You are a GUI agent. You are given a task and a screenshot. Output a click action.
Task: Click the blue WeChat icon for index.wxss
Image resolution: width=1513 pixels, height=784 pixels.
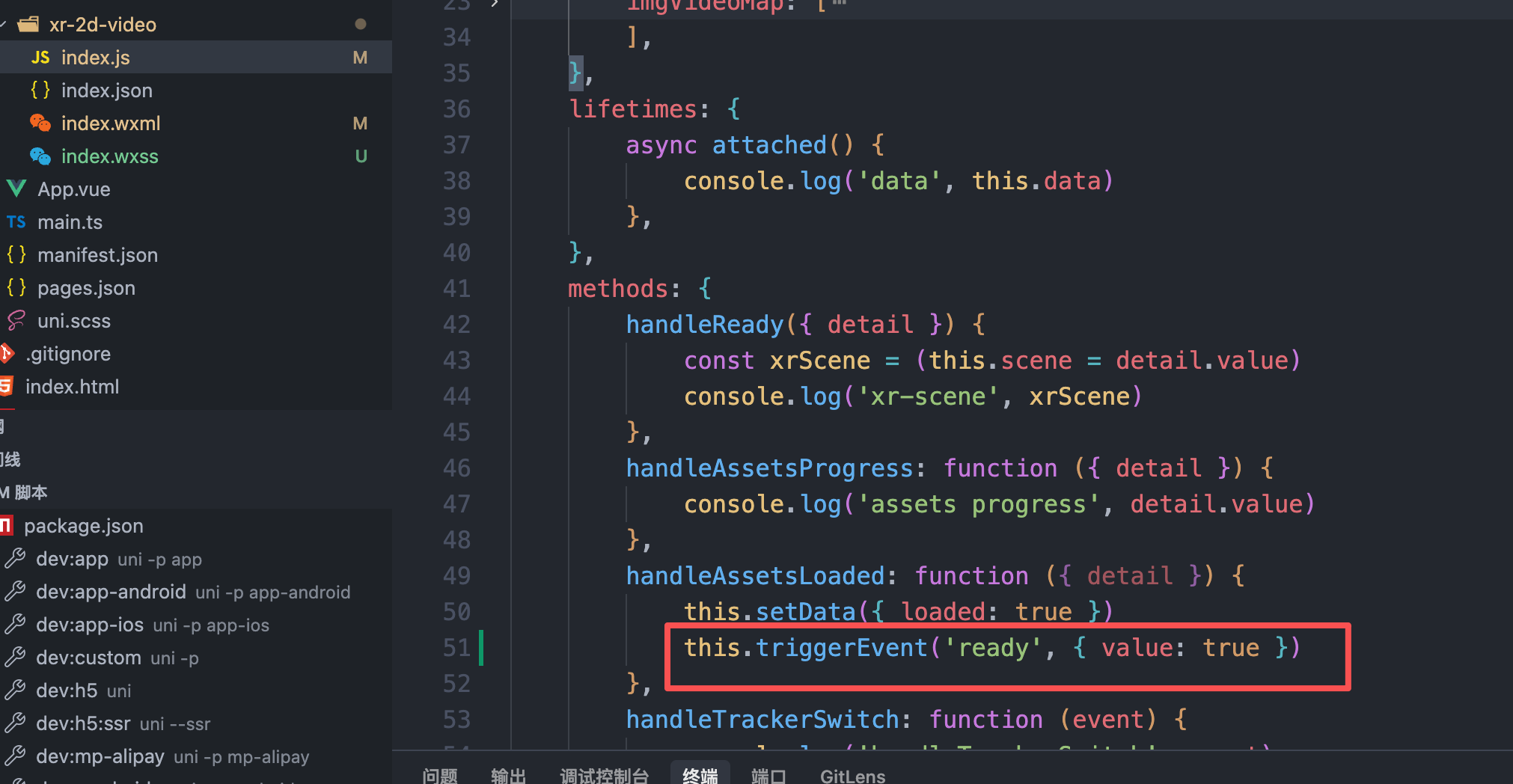(x=40, y=156)
